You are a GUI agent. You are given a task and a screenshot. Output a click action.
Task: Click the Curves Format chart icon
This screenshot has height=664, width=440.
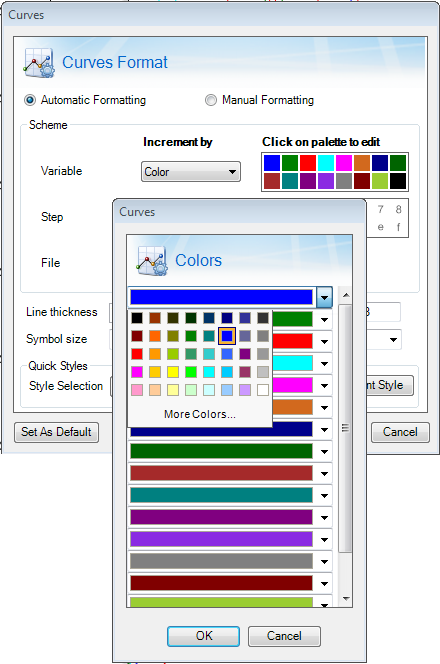(39, 63)
